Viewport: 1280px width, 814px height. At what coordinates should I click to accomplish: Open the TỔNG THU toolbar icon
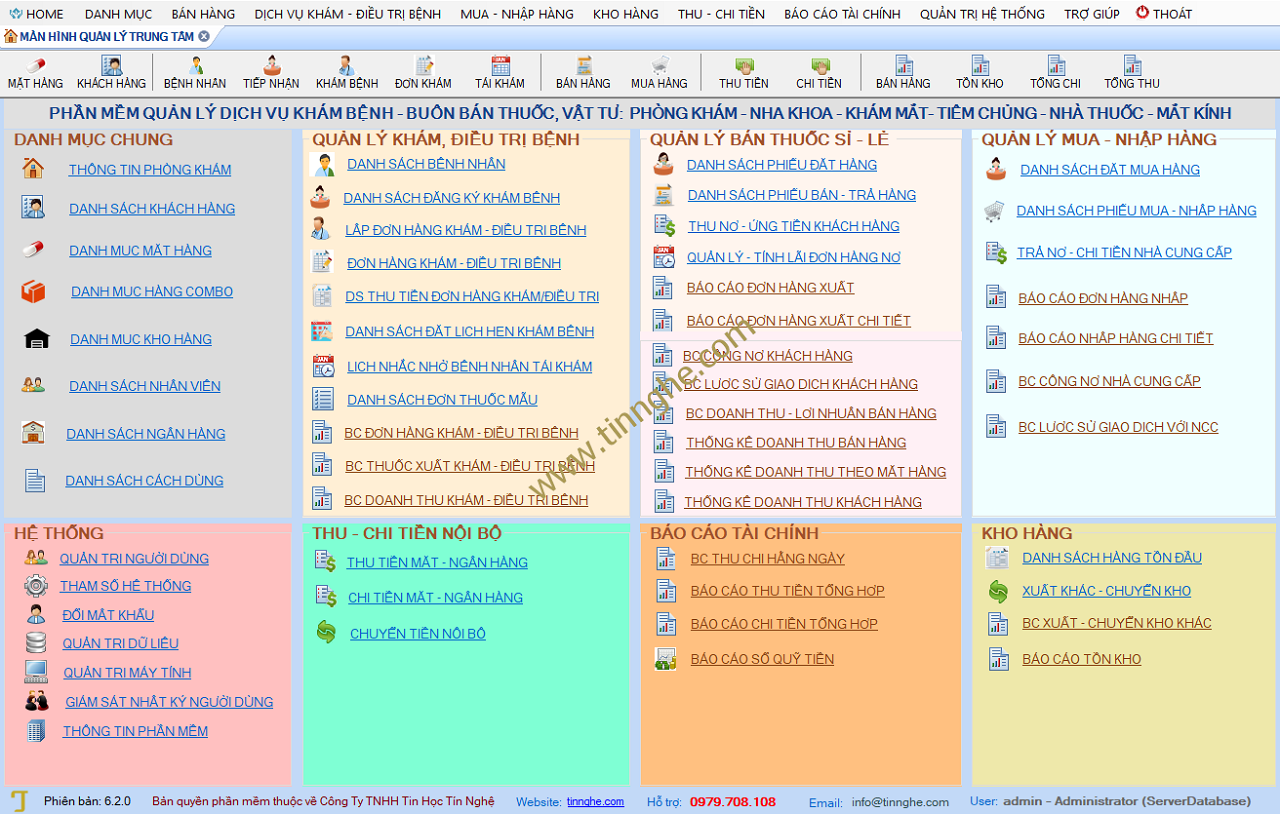tap(1132, 73)
